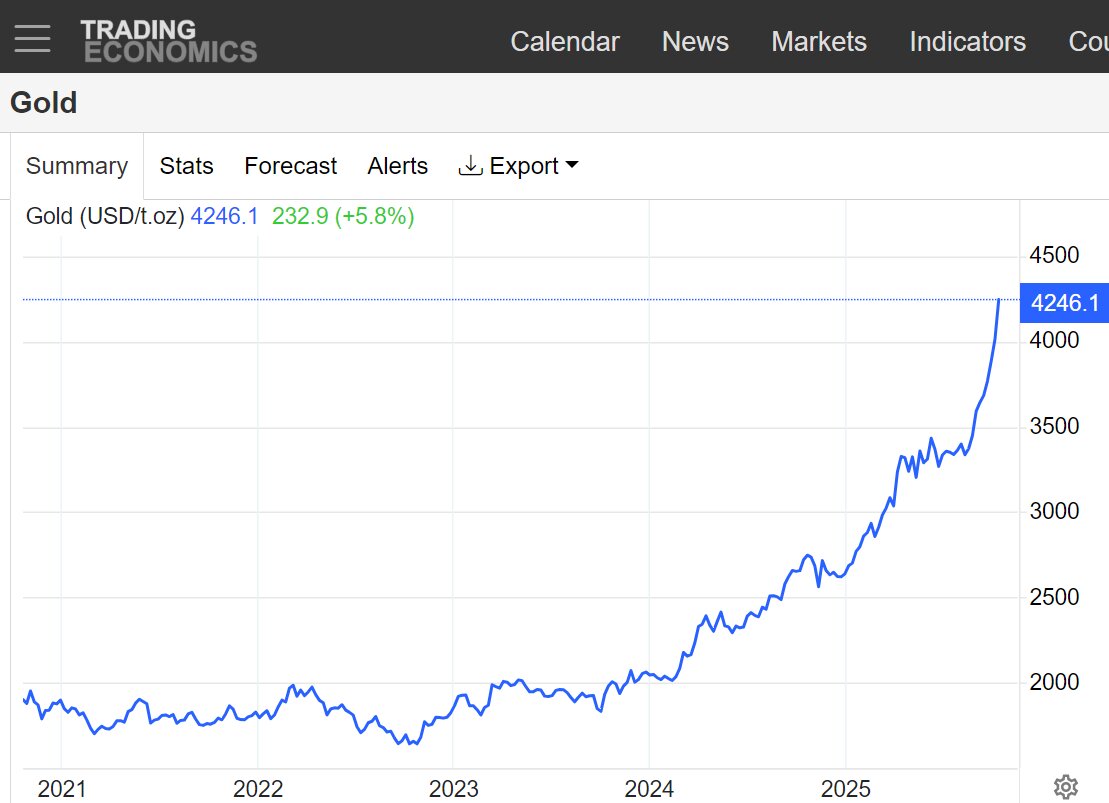
Task: Click the blue 4246.1 price badge on axis
Action: (x=1064, y=303)
